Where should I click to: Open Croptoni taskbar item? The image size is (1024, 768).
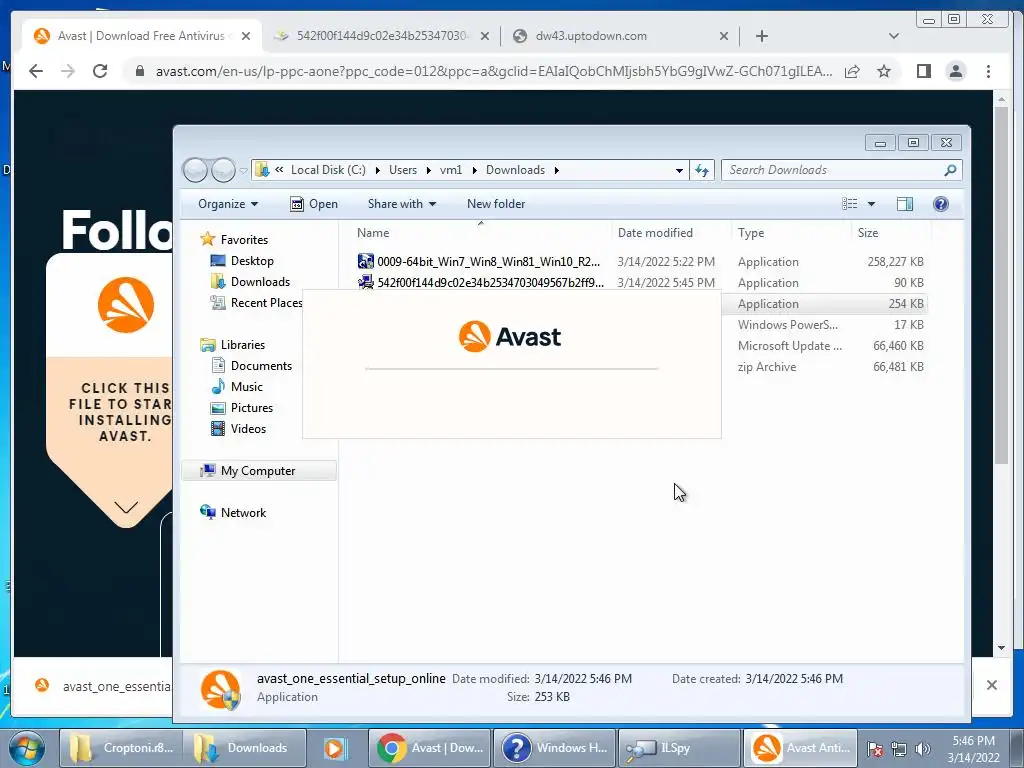(121, 748)
